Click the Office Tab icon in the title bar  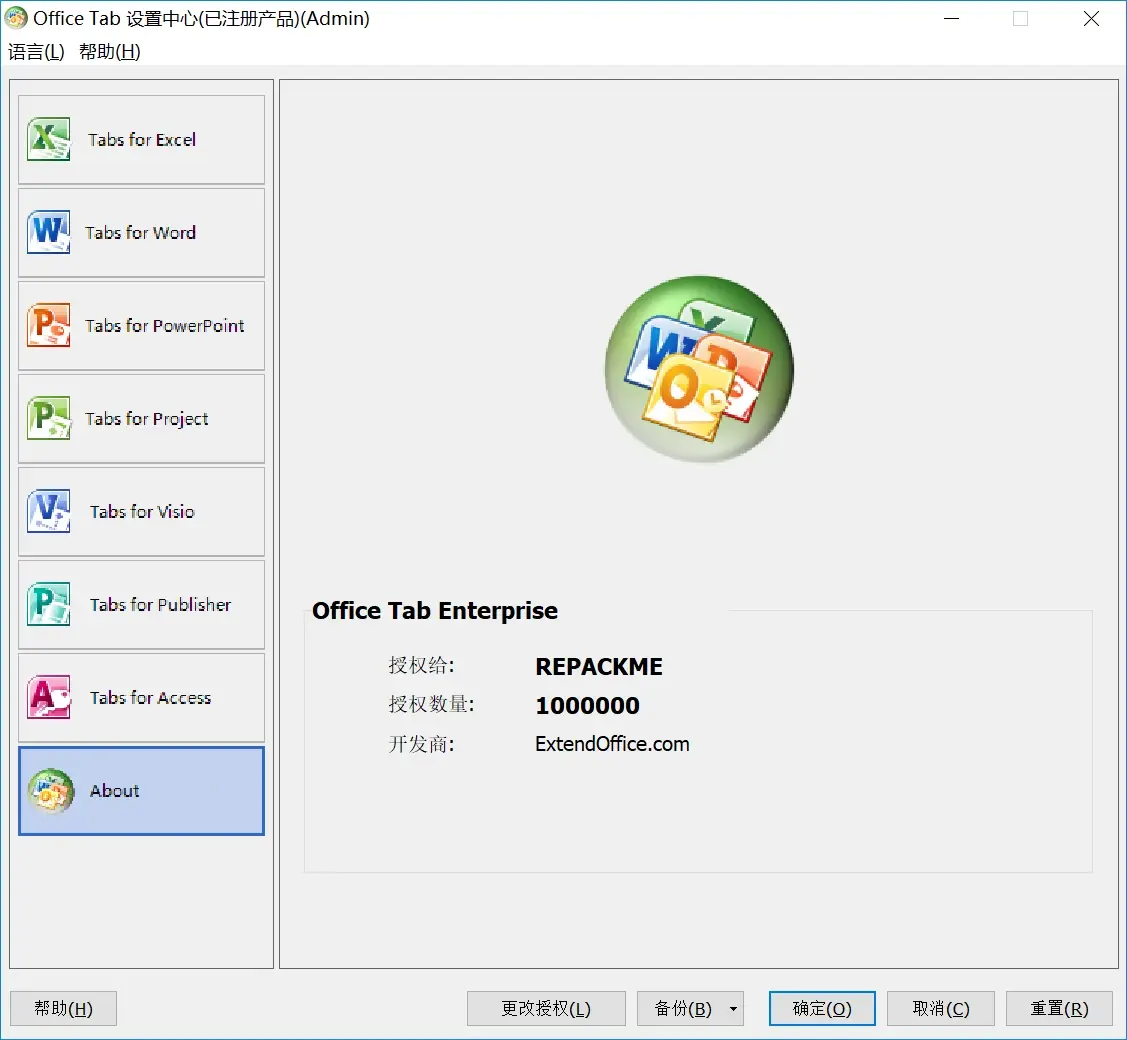point(16,18)
